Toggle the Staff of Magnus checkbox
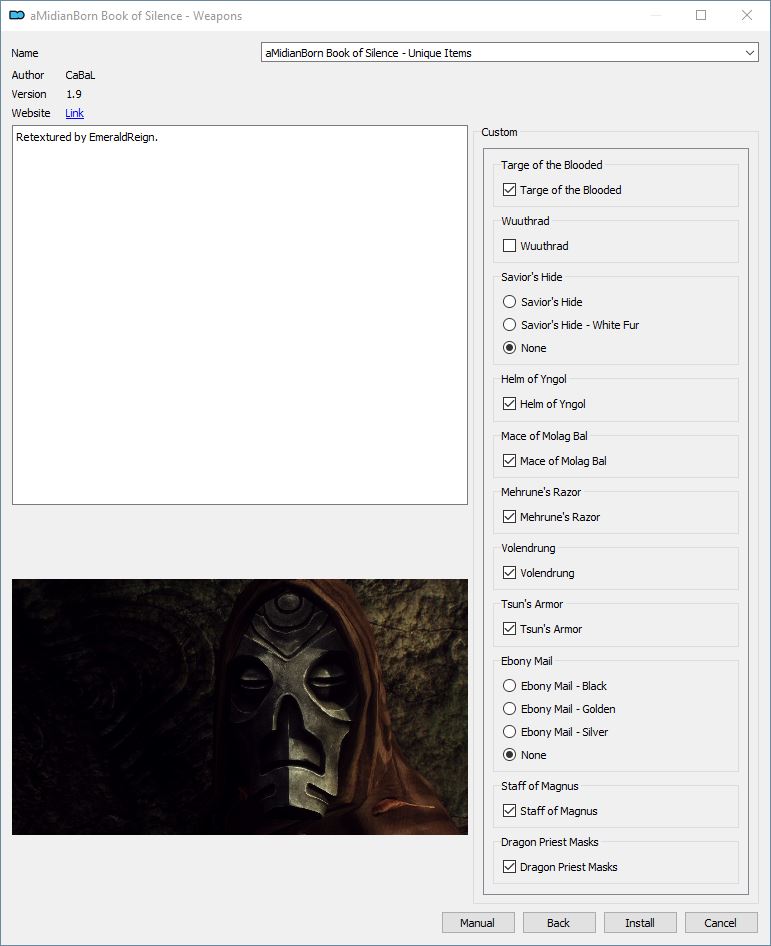Screen dimensions: 771x946 pyautogui.click(x=509, y=810)
